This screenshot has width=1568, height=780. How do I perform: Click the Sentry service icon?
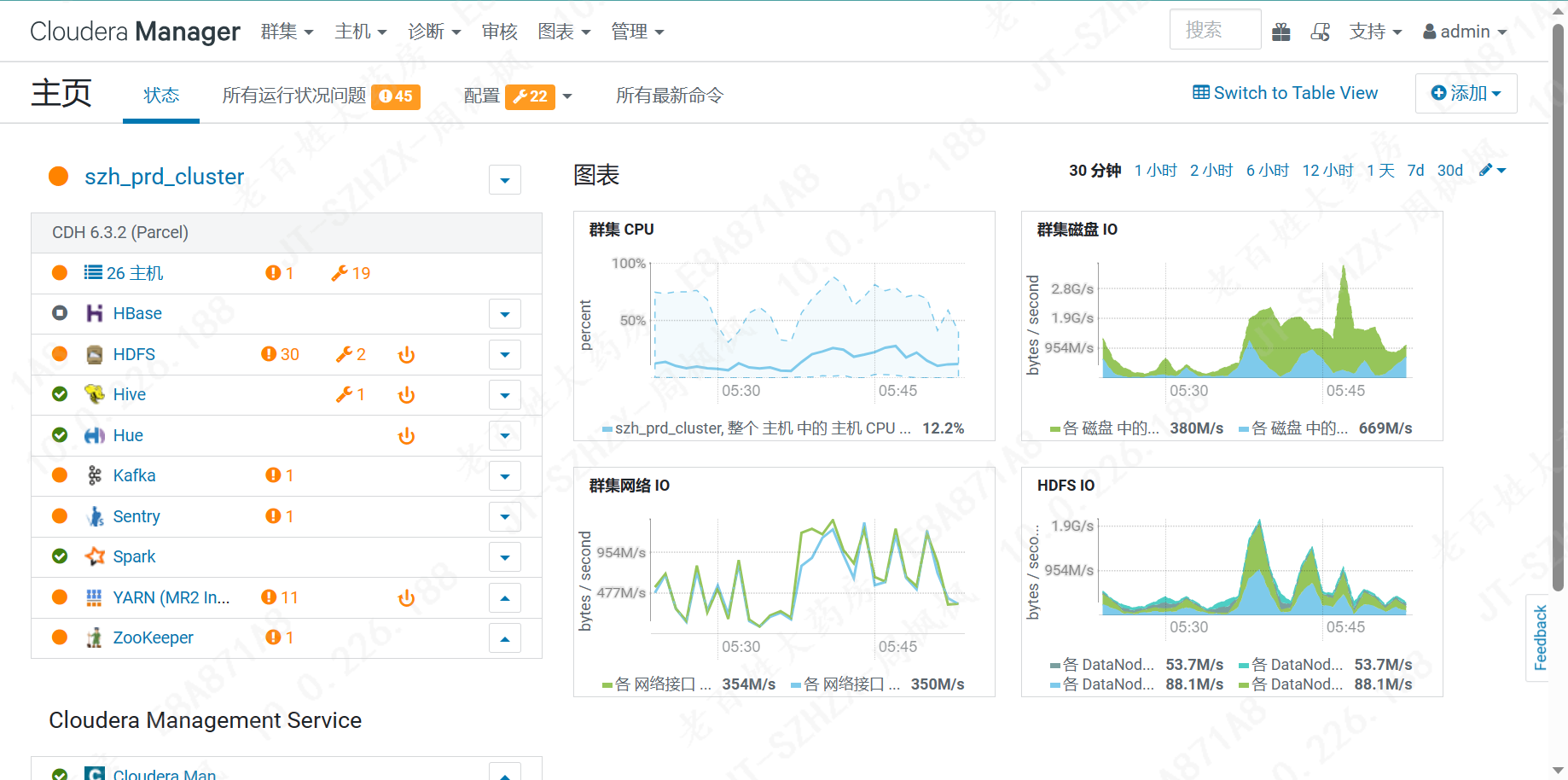(95, 516)
